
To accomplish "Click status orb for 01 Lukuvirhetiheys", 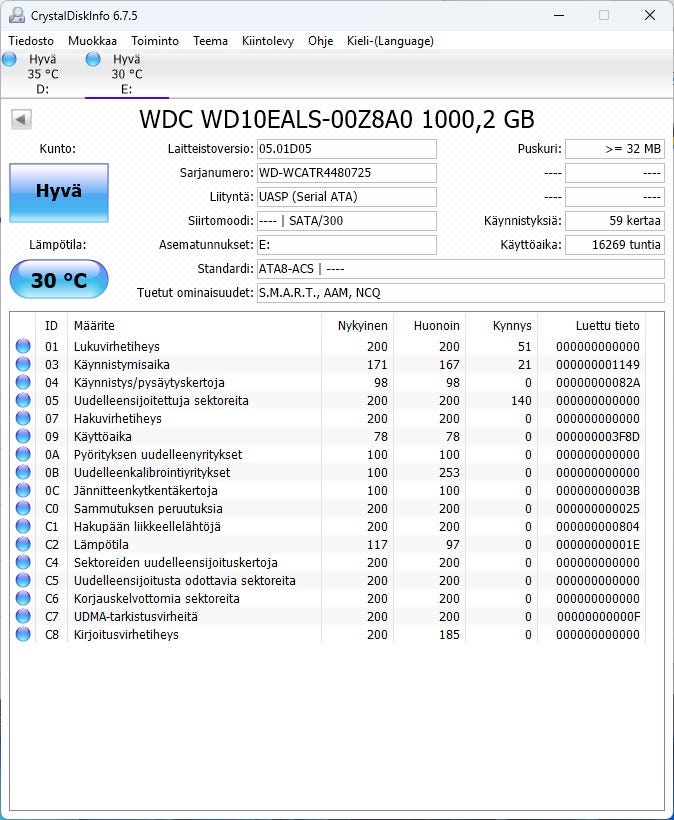I will pos(23,346).
